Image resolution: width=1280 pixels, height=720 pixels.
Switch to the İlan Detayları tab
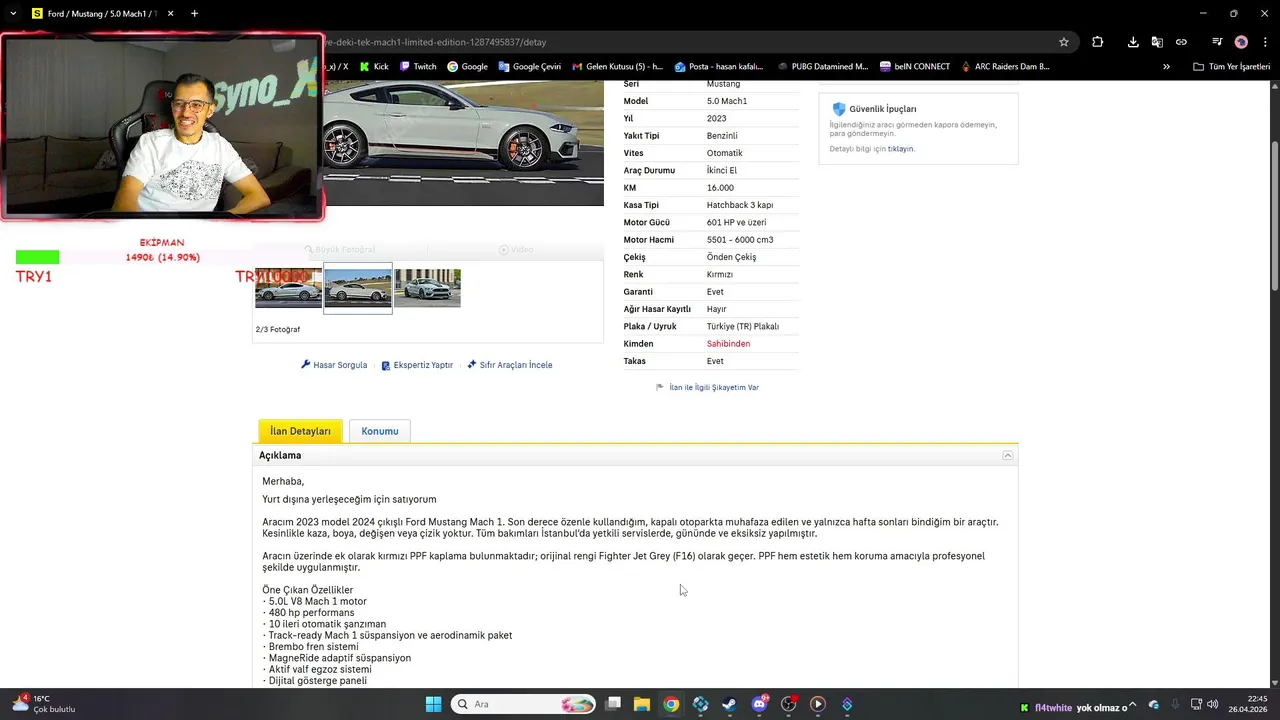tap(300, 431)
